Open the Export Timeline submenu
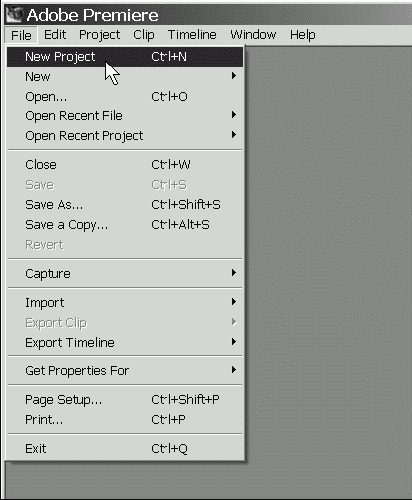This screenshot has width=412, height=500. point(125,343)
